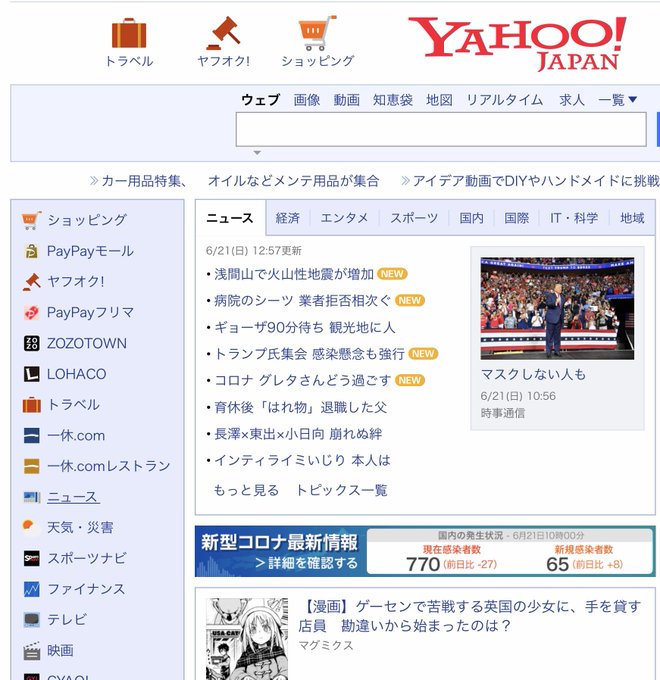Viewport: 660px width, 680px height.
Task: Click もっと見る link under headlines
Action: (x=246, y=490)
